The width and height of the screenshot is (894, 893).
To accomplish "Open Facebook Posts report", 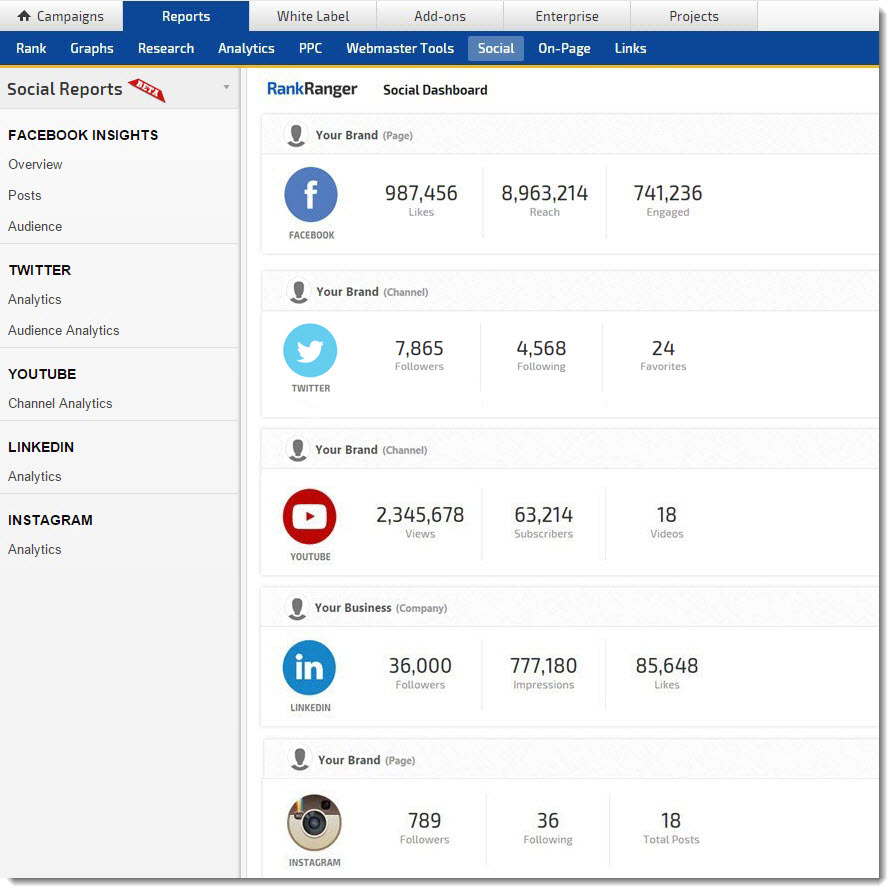I will click(25, 195).
